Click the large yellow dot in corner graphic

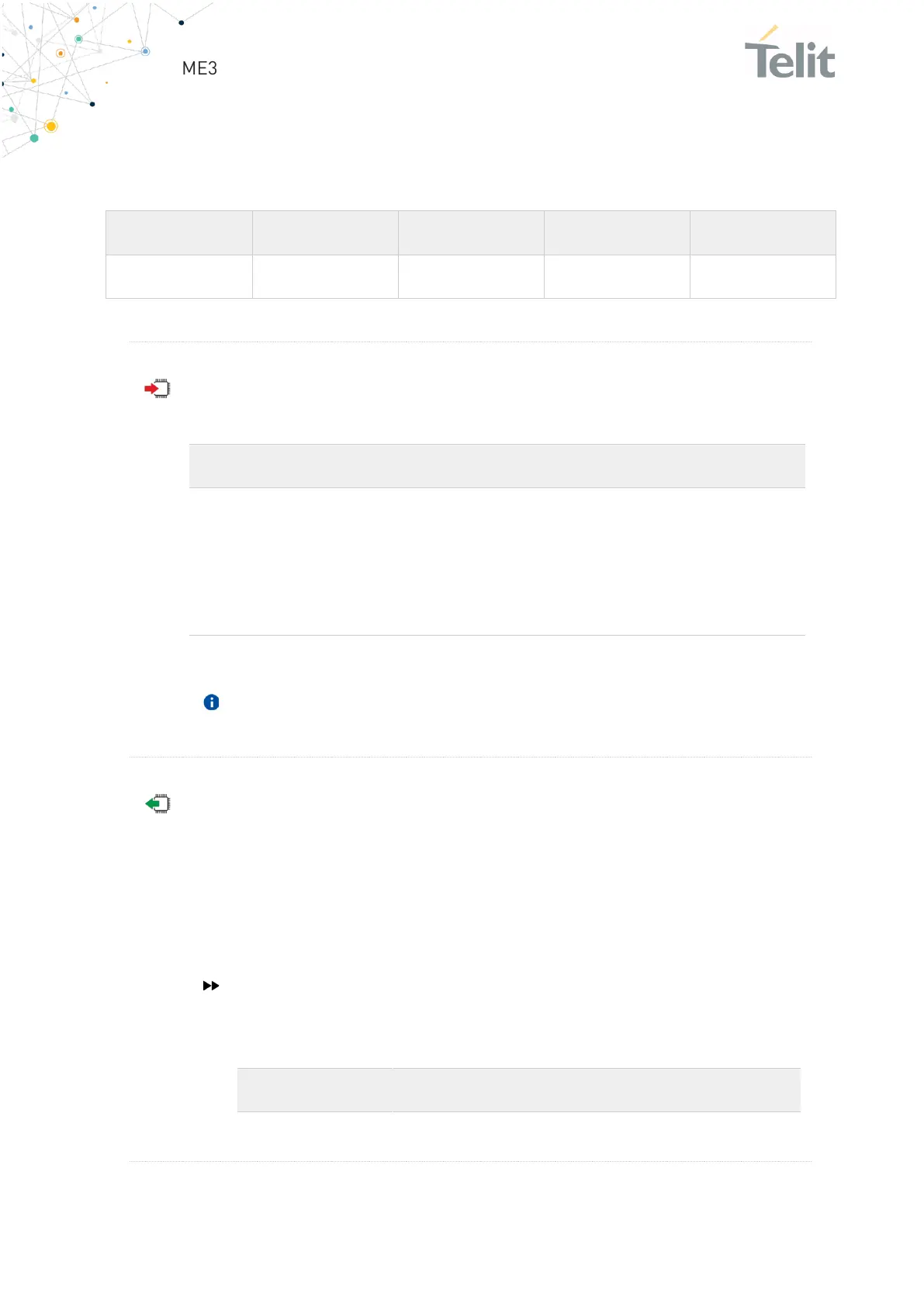51,126
